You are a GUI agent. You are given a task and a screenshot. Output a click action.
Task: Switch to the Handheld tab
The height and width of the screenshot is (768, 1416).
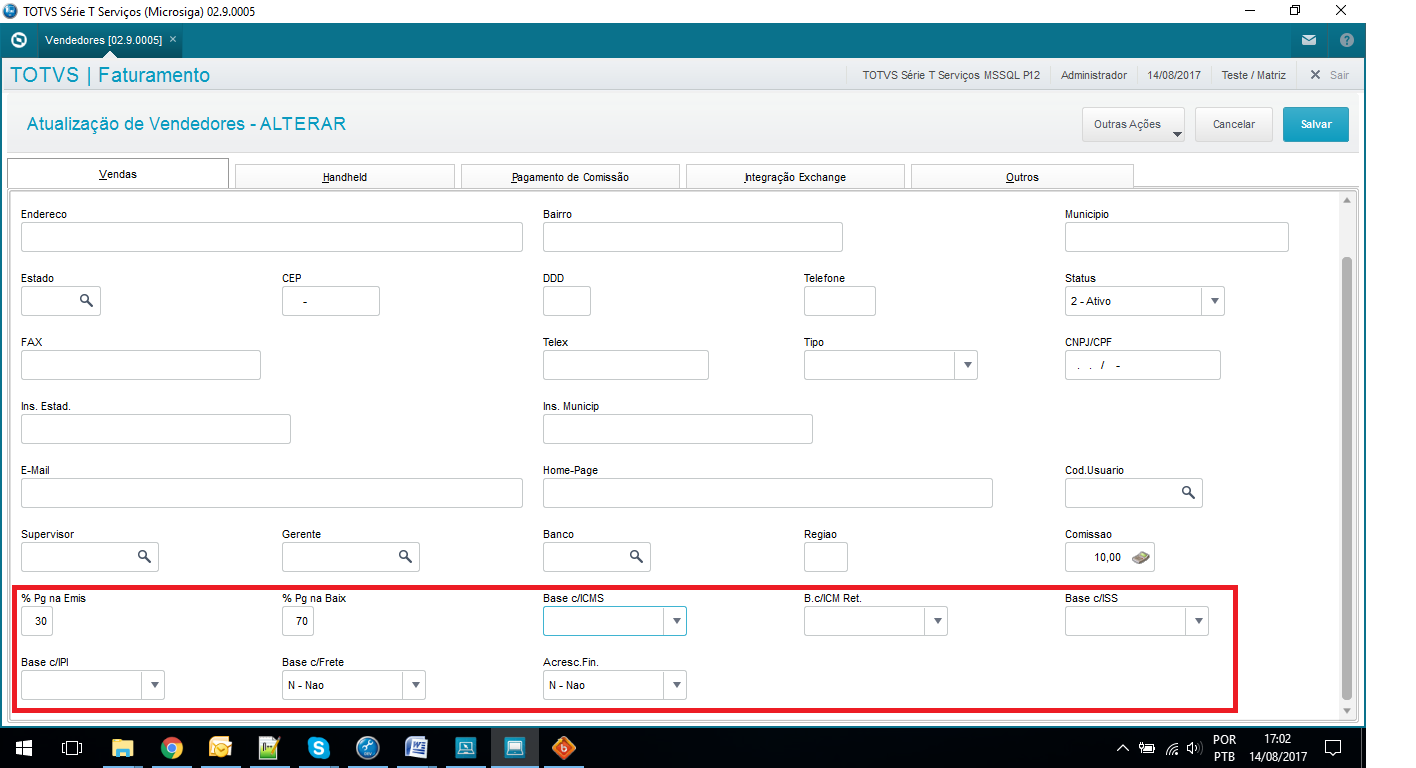pos(344,177)
